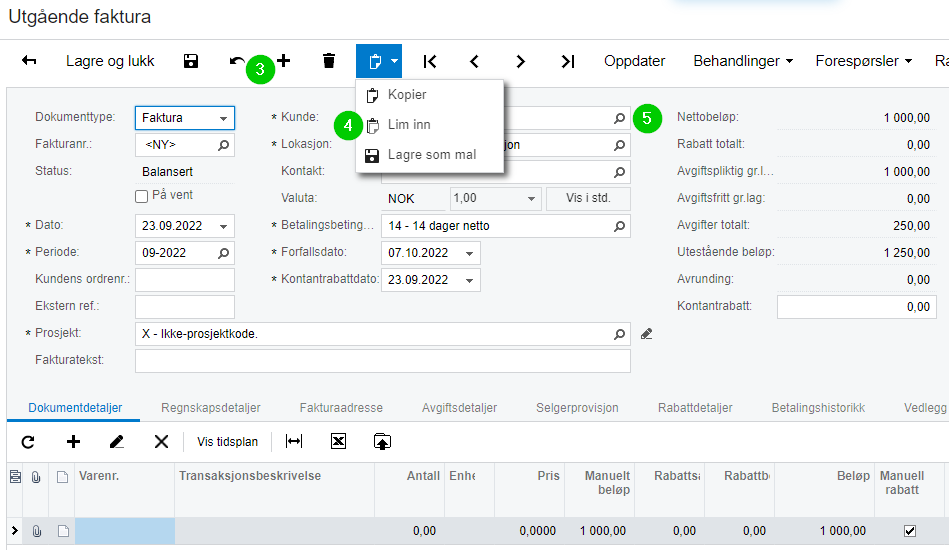Click the grid row selector icon header
This screenshot has height=550, width=949.
coord(15,477)
